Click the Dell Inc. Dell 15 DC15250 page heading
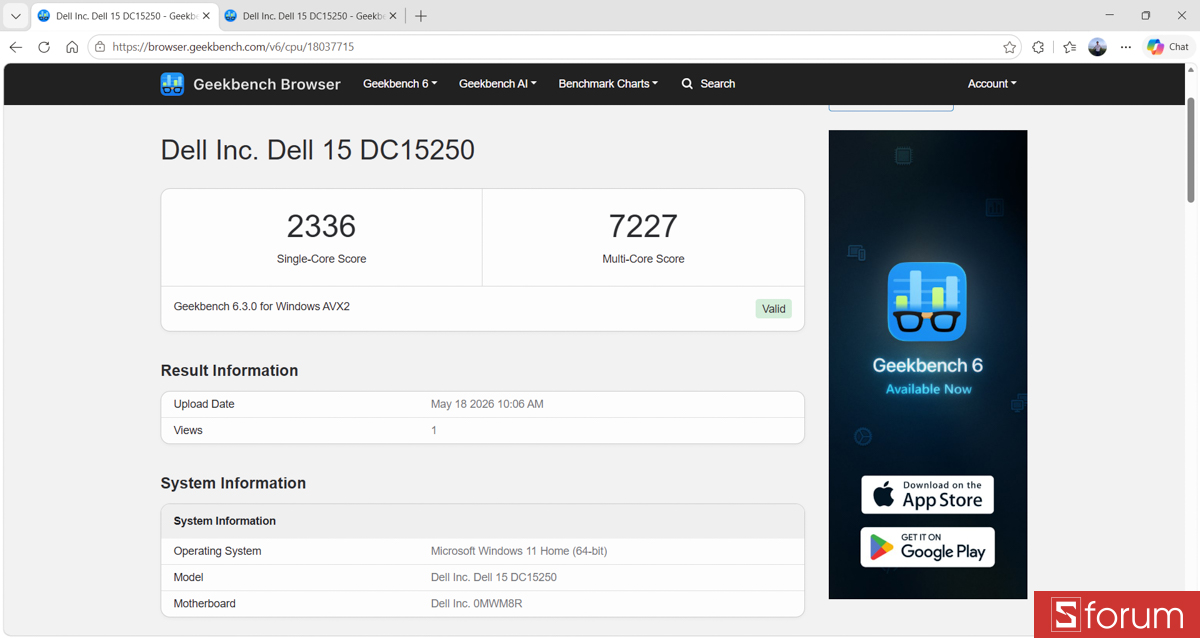 click(x=318, y=150)
